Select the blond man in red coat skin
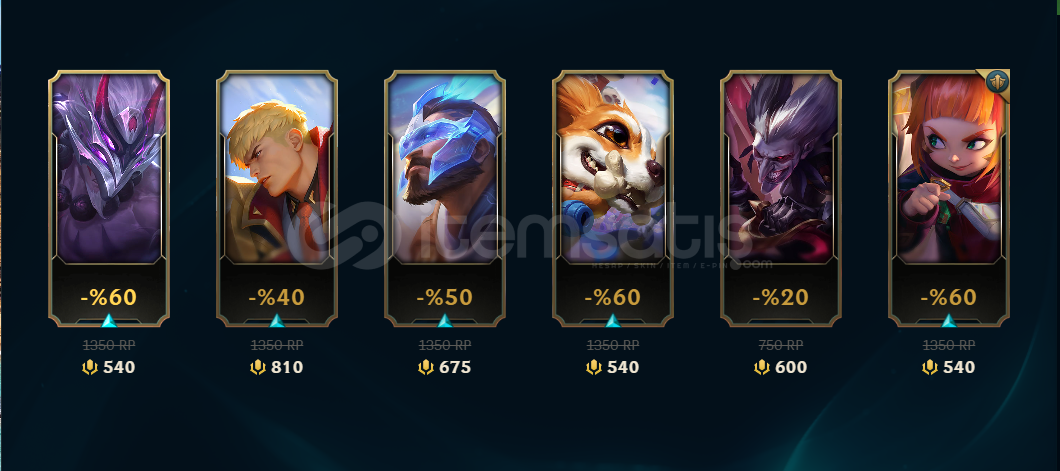 [276, 168]
